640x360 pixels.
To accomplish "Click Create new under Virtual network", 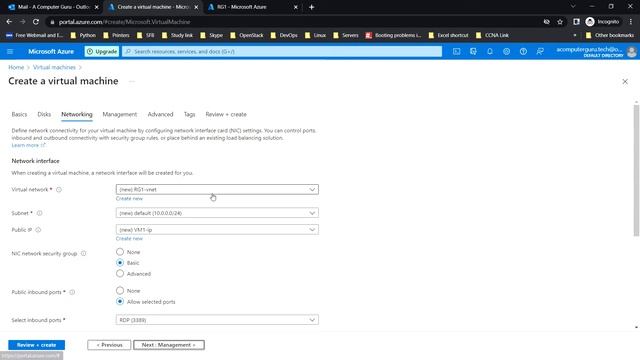I will pos(129,199).
